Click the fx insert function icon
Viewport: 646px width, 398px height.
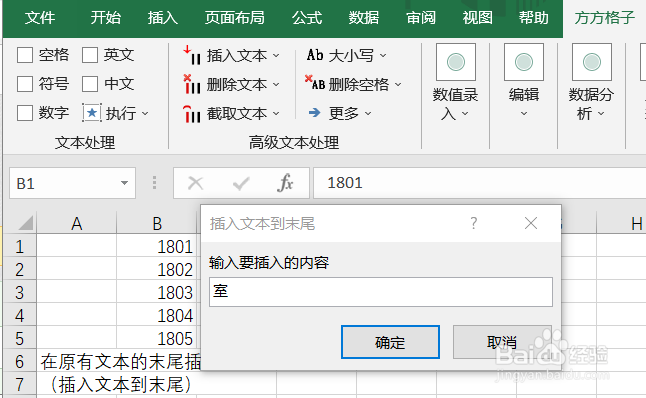click(x=285, y=183)
